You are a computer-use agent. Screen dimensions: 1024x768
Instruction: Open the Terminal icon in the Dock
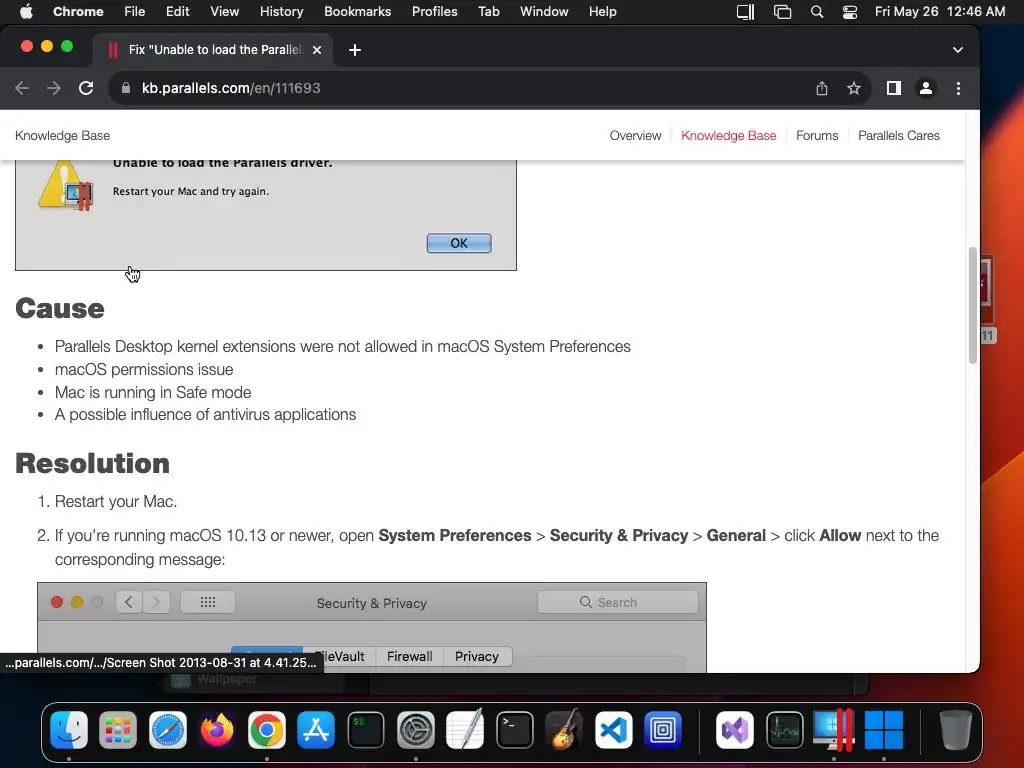515,729
